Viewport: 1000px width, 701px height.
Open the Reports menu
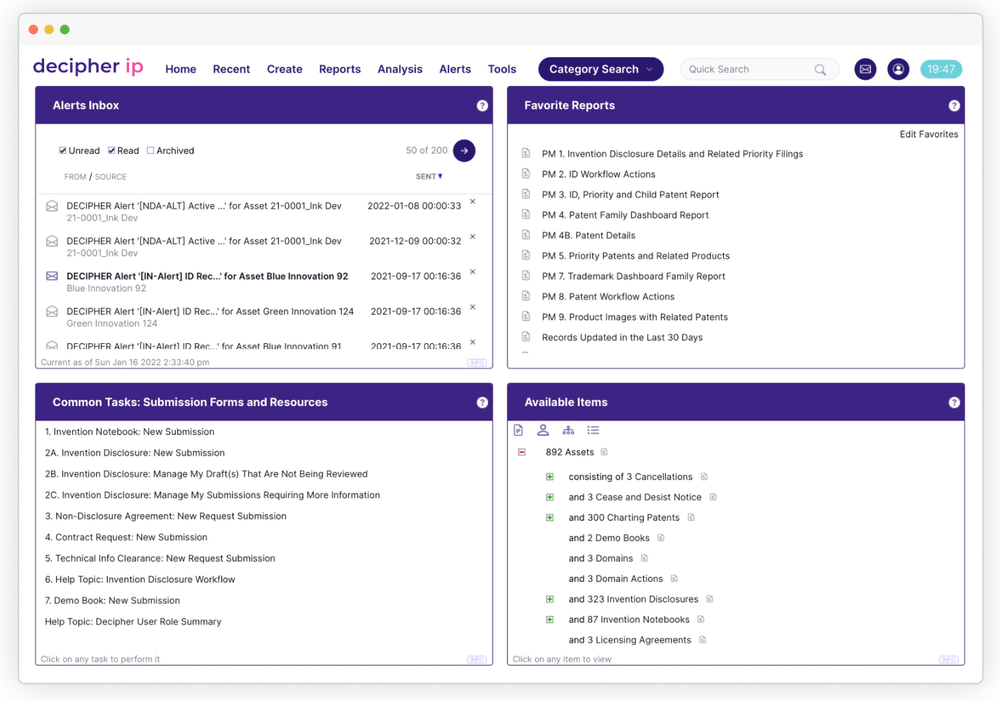339,69
